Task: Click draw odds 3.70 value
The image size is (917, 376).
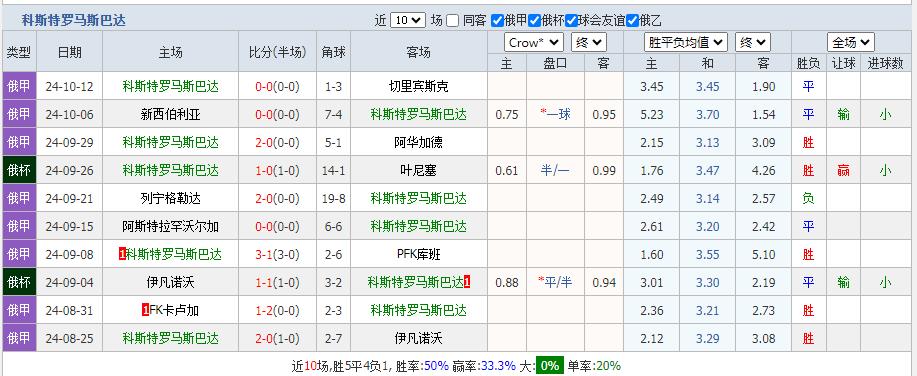Action: pos(707,115)
